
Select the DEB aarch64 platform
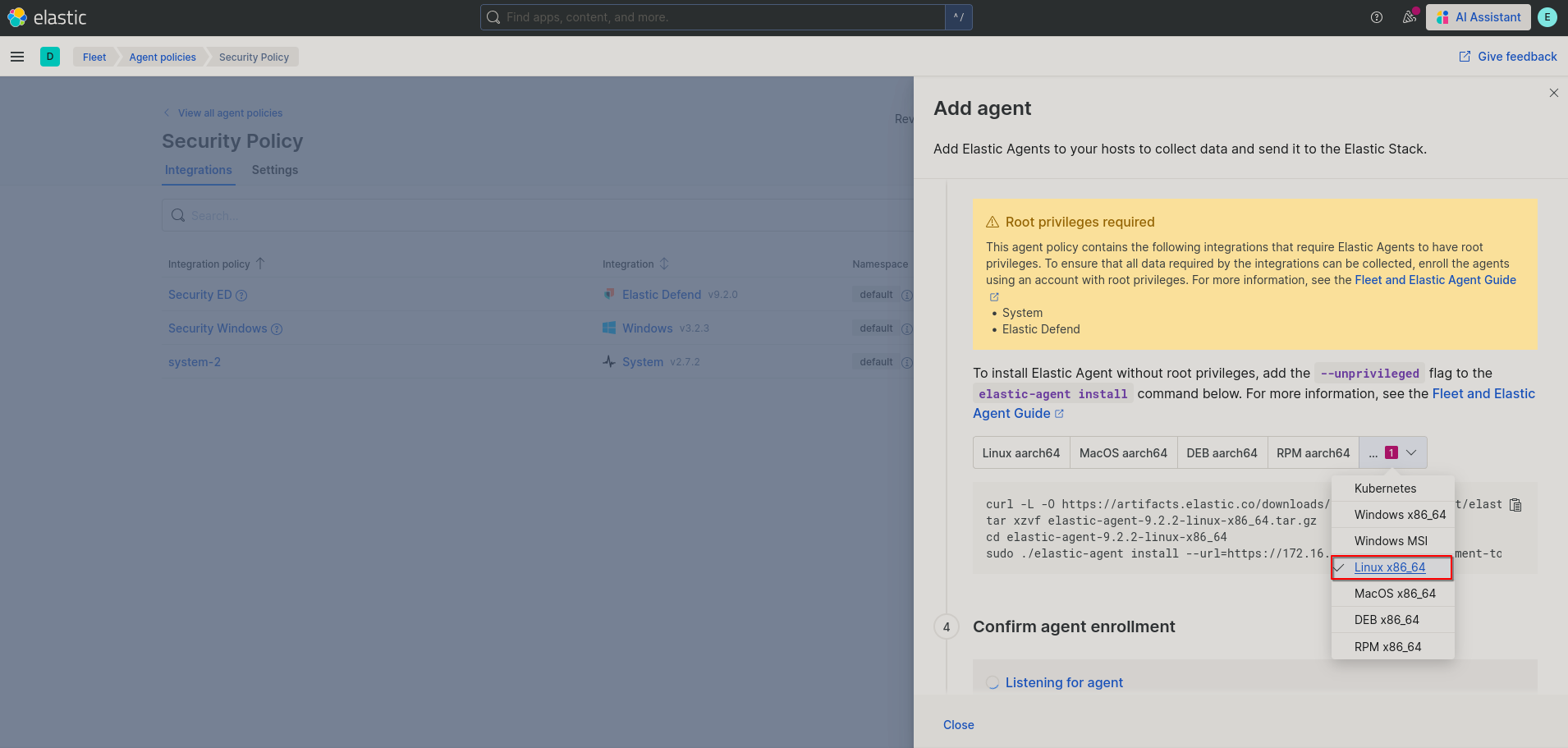(1222, 453)
